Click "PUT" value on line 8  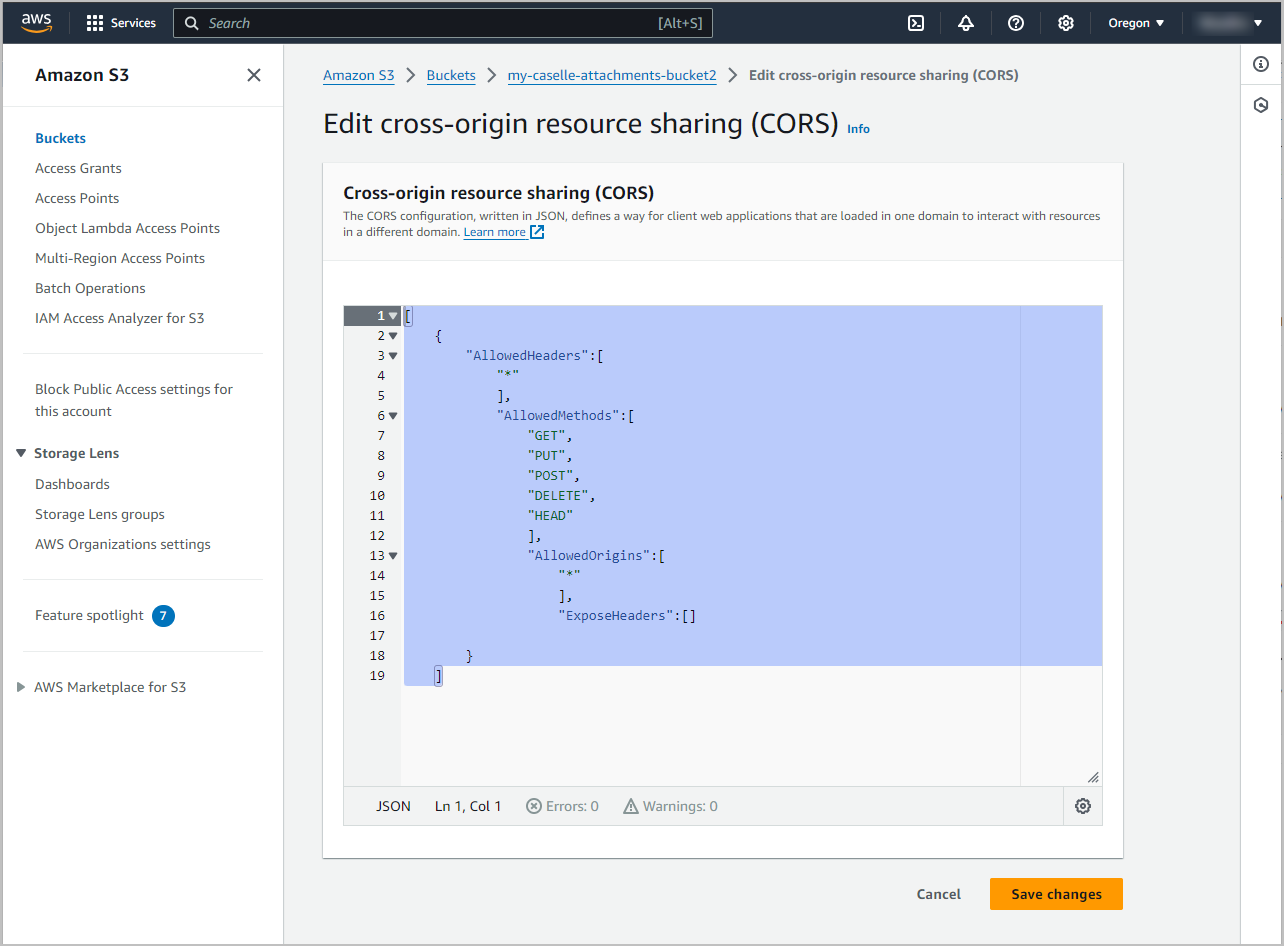pos(547,456)
